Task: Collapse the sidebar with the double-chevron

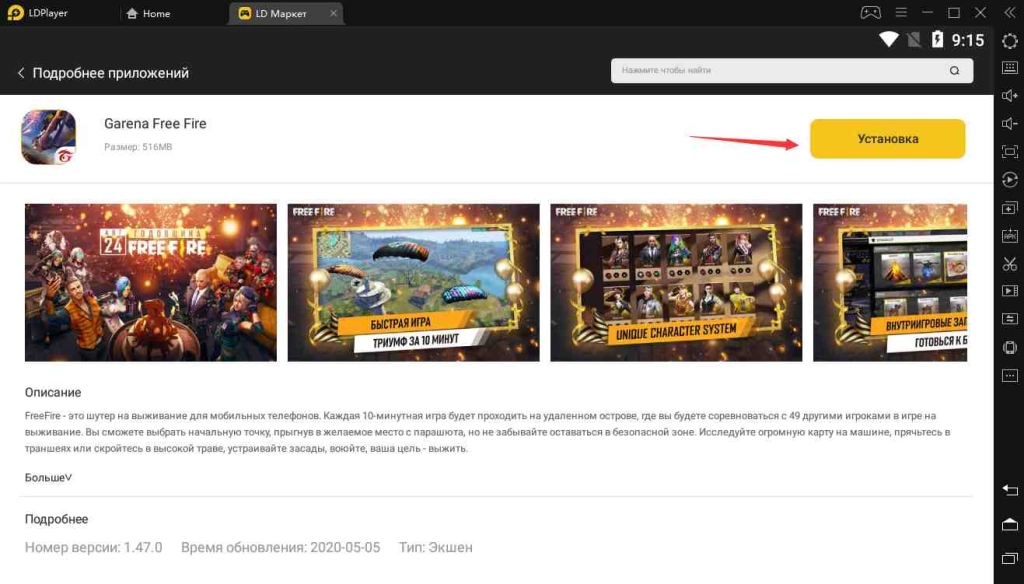Action: pyautogui.click(x=1012, y=12)
